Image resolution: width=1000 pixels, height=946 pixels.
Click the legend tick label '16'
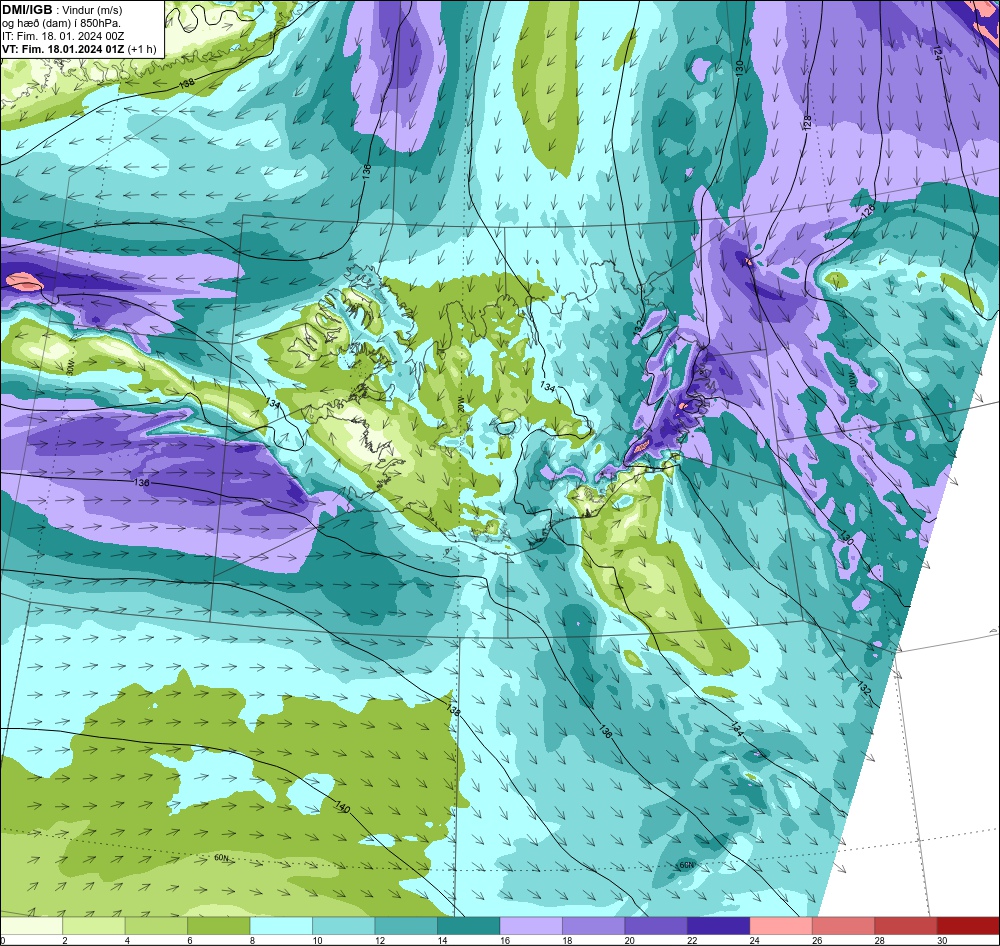pyautogui.click(x=503, y=940)
